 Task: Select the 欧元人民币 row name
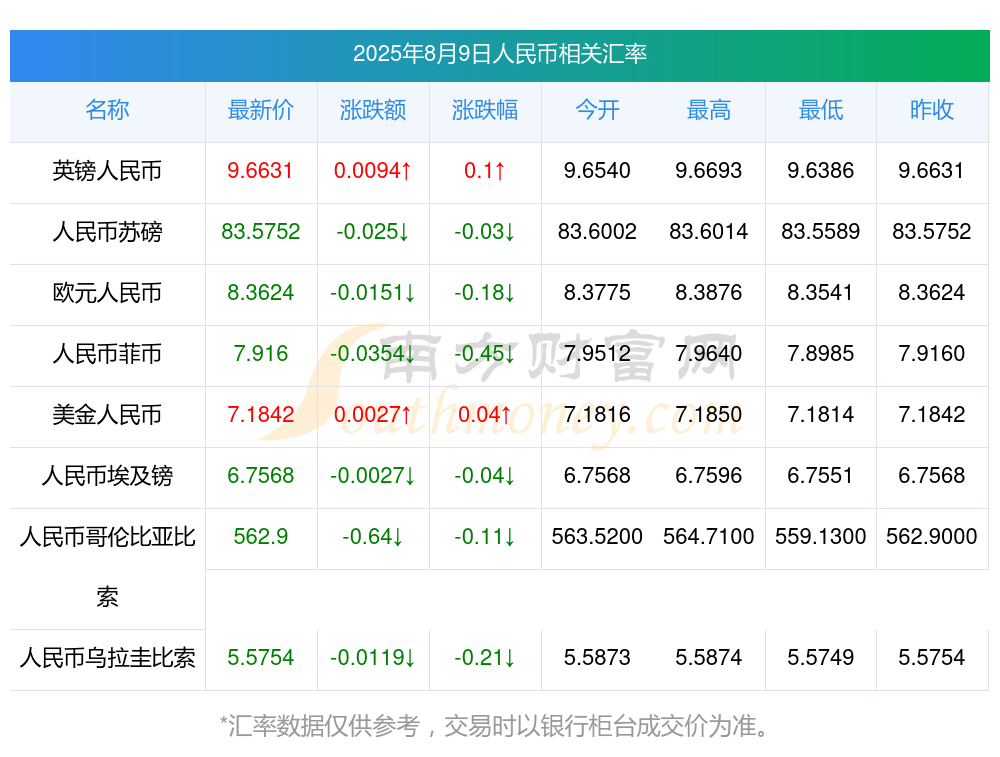pyautogui.click(x=107, y=293)
